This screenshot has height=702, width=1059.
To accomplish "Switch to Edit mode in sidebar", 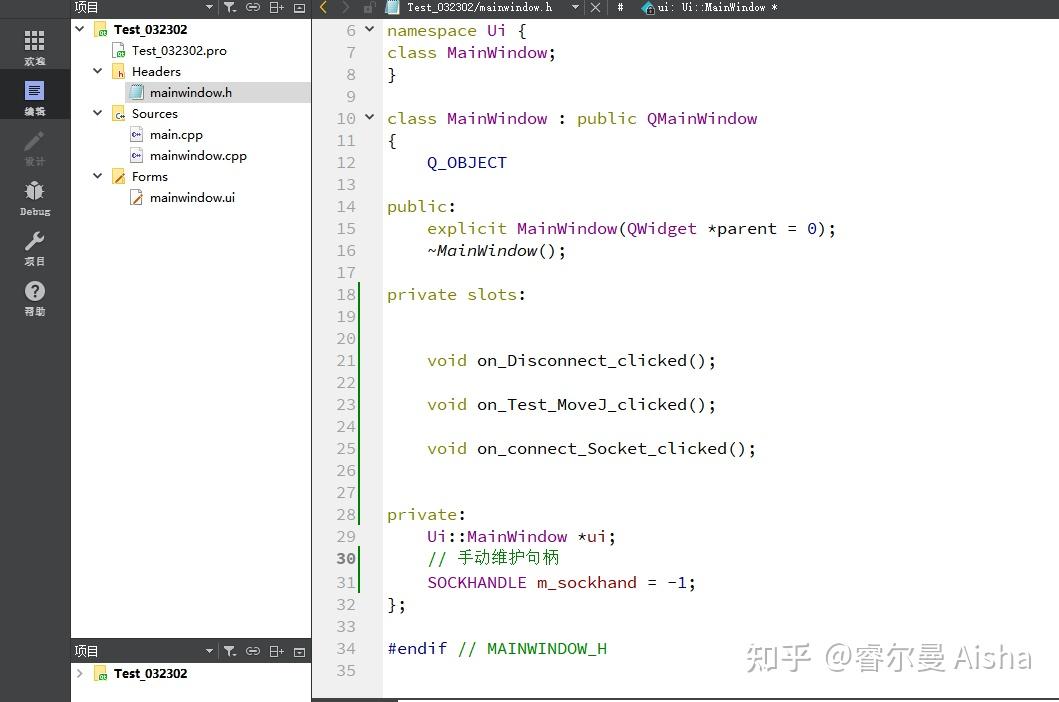I will point(34,97).
